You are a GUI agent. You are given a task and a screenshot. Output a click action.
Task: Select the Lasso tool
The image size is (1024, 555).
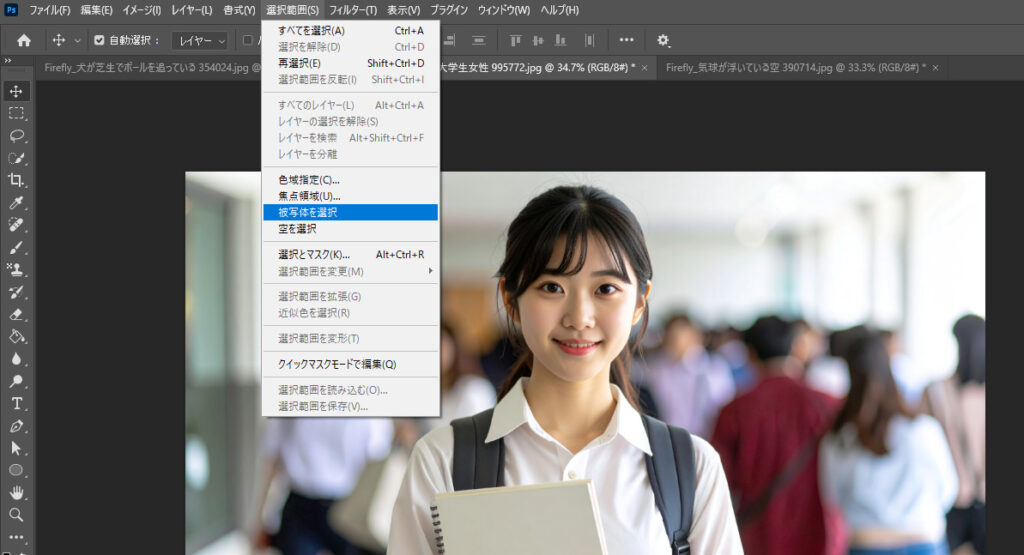[16, 136]
